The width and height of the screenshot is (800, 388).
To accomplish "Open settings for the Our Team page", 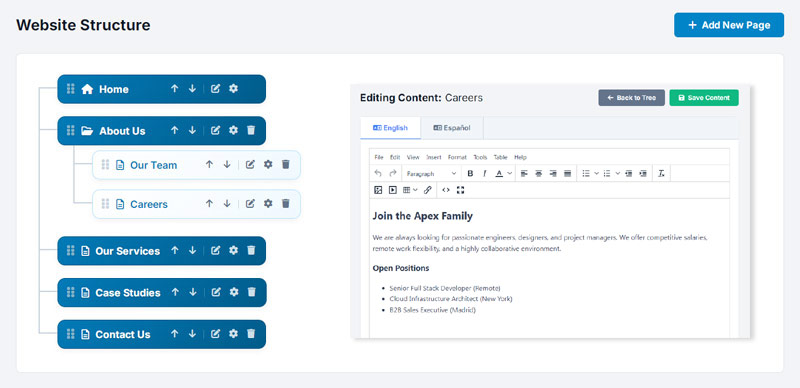I will point(268,164).
